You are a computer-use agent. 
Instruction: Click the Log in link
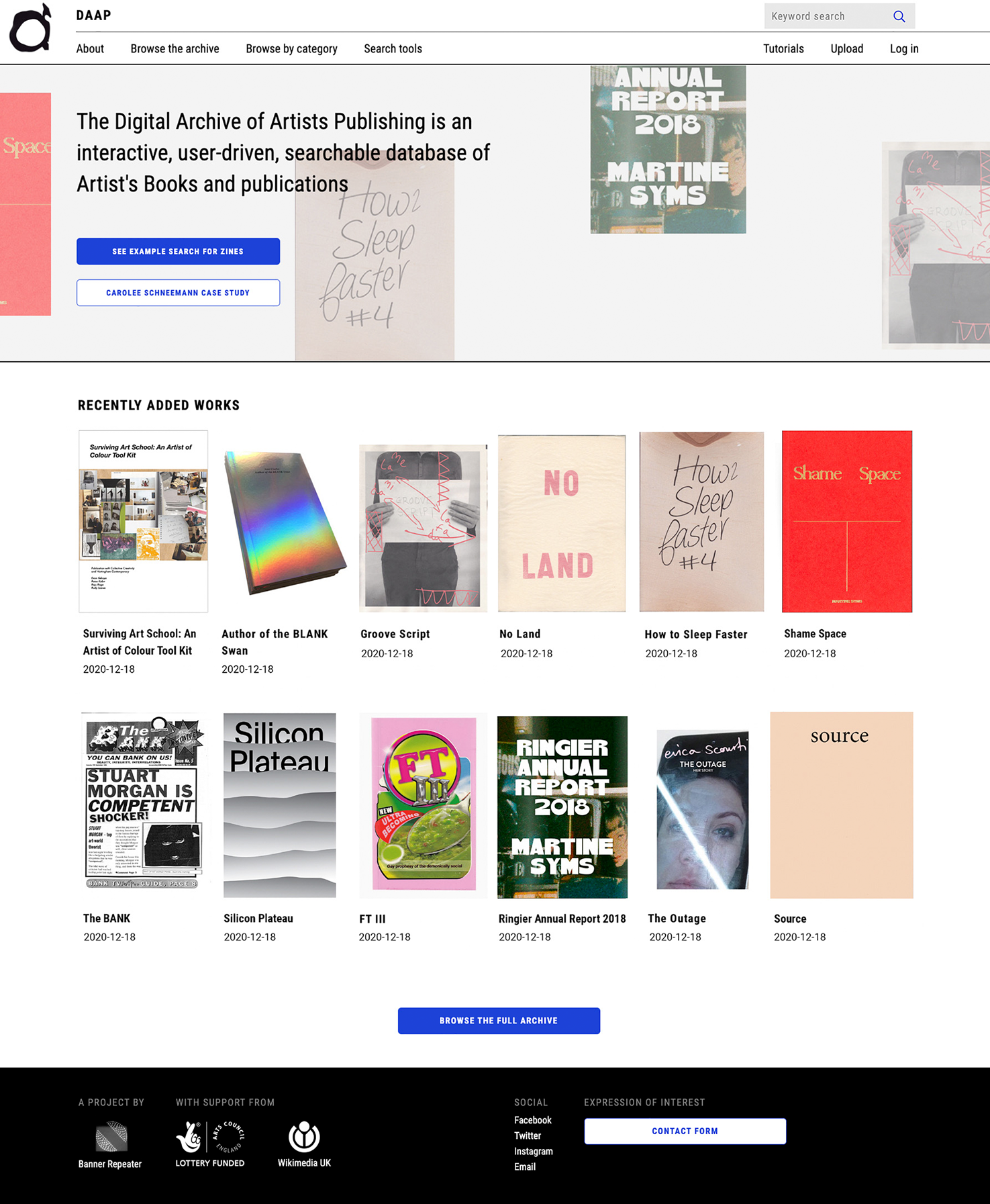point(904,48)
